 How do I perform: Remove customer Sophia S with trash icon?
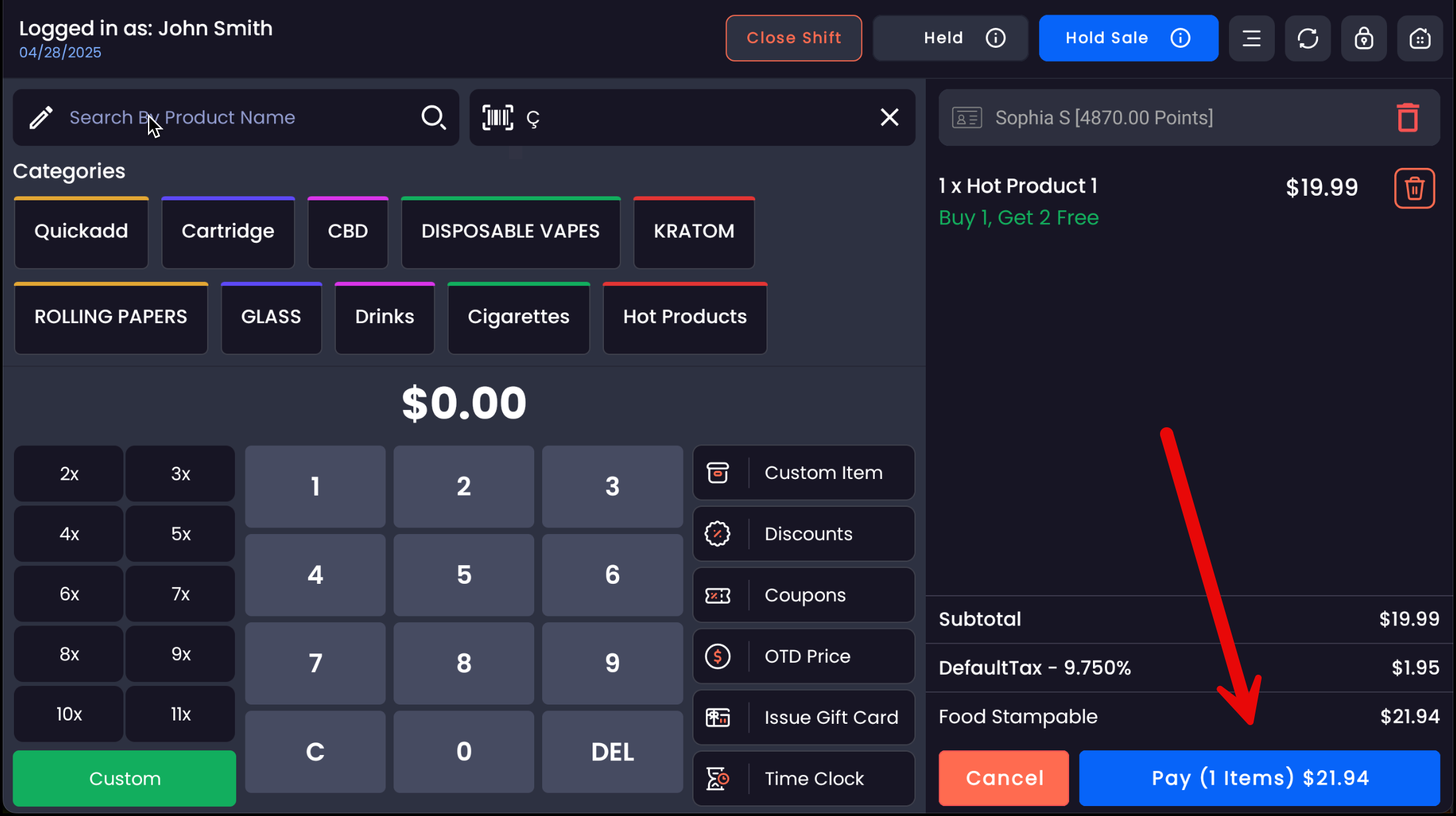[x=1408, y=117]
